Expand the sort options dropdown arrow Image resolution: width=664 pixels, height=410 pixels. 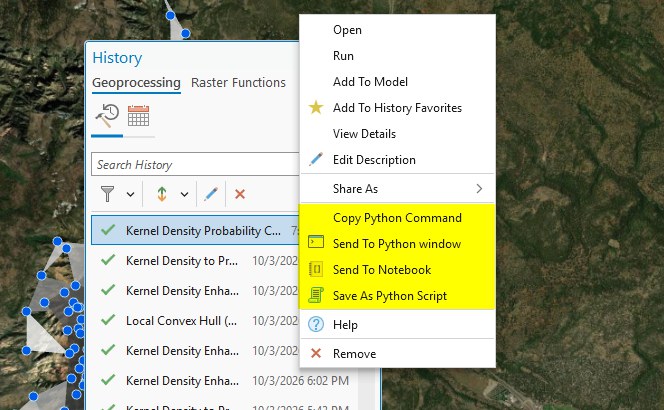click(x=184, y=194)
